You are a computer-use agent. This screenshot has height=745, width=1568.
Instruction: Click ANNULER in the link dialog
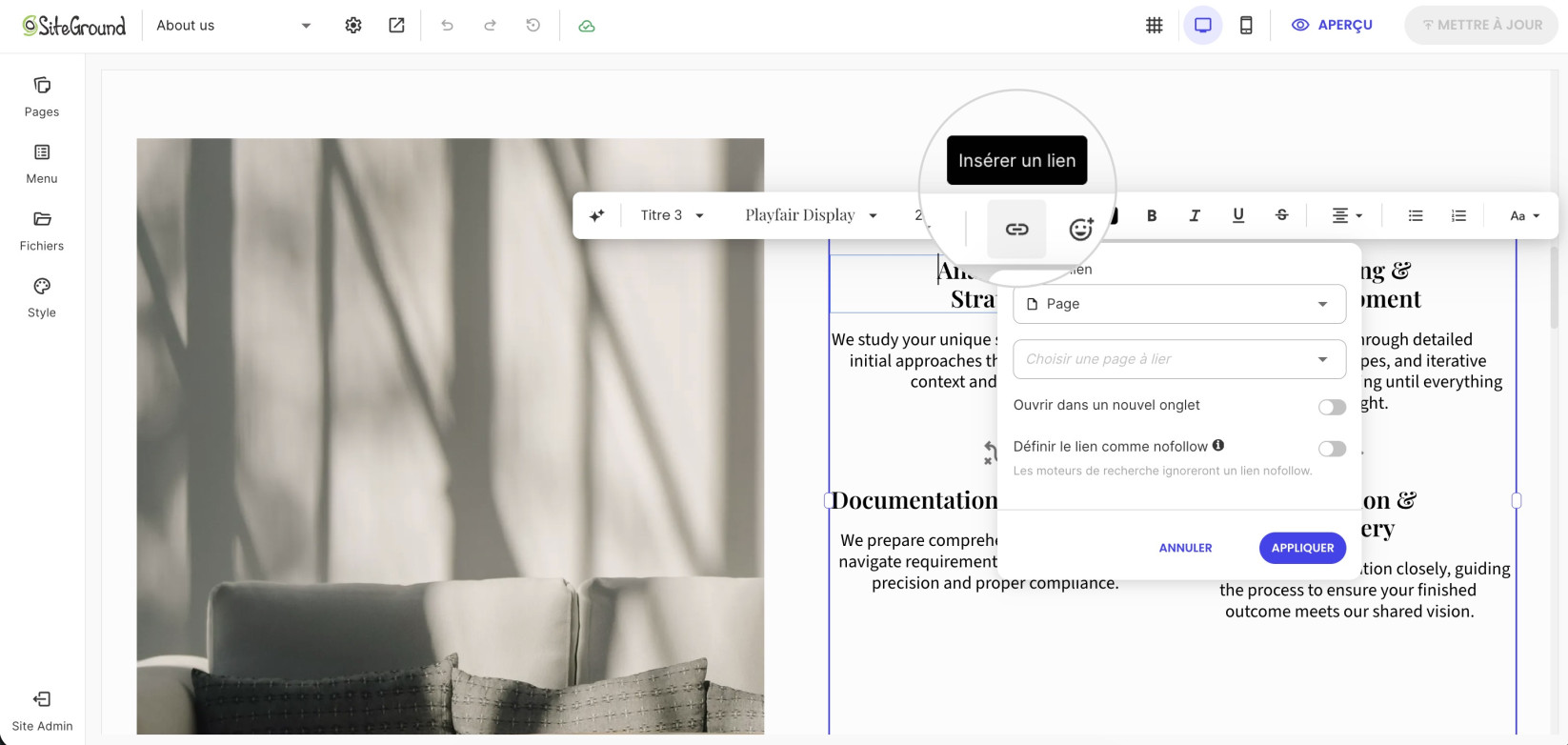[x=1185, y=548]
